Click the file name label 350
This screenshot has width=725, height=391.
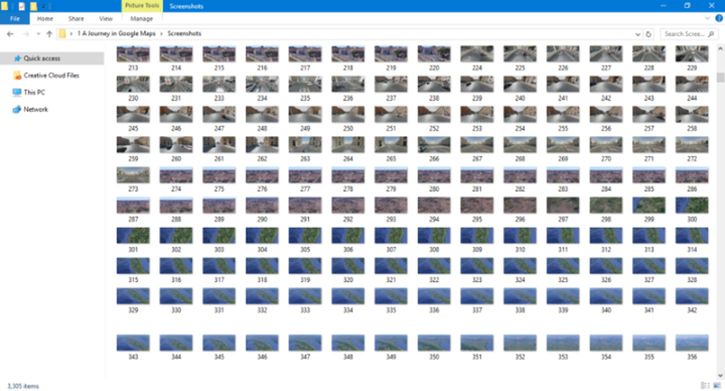(434, 357)
